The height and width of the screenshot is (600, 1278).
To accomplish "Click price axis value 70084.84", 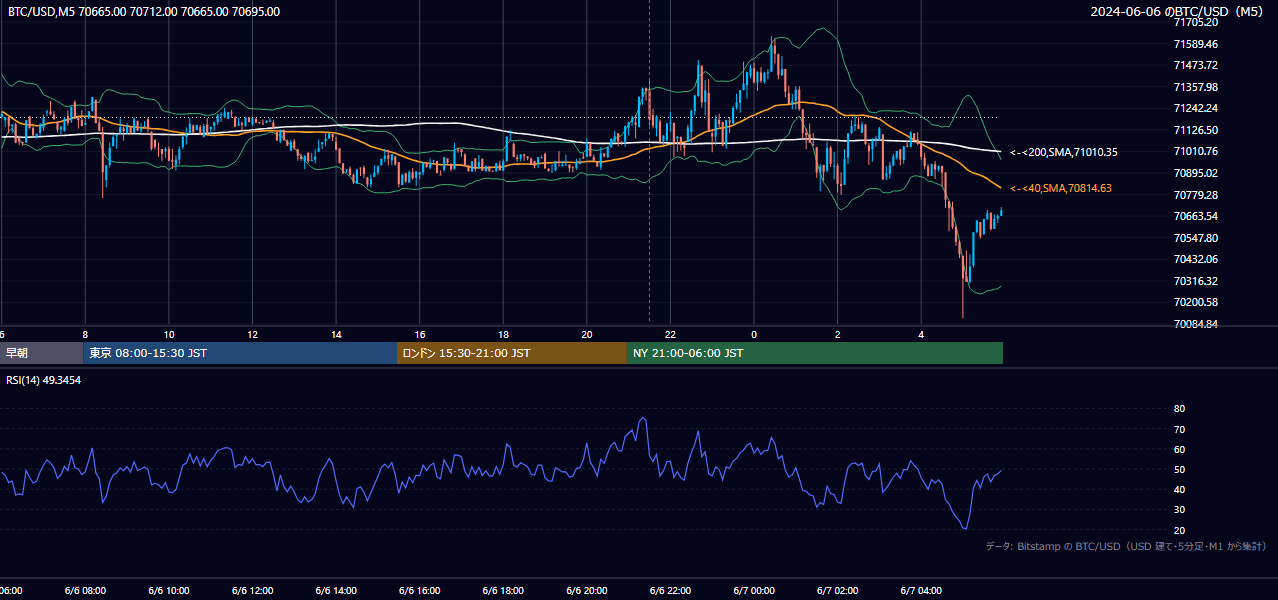I will (x=1196, y=324).
